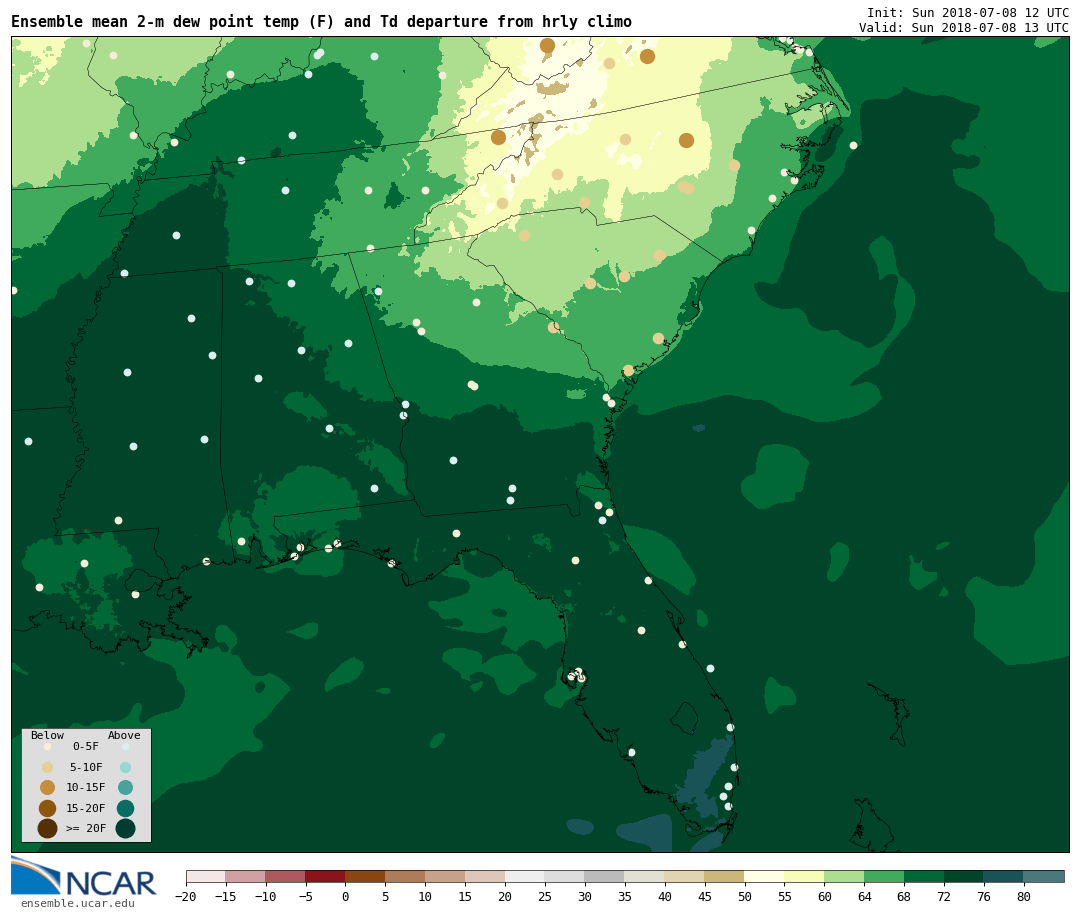Pick the dark red swatch between -5 and 0
The image size is (1080, 915).
tap(326, 877)
